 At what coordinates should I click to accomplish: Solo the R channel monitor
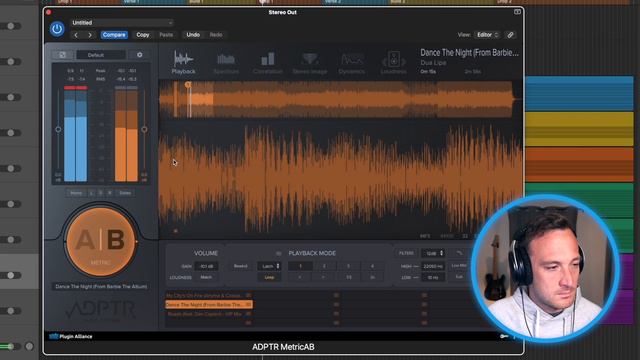109,193
